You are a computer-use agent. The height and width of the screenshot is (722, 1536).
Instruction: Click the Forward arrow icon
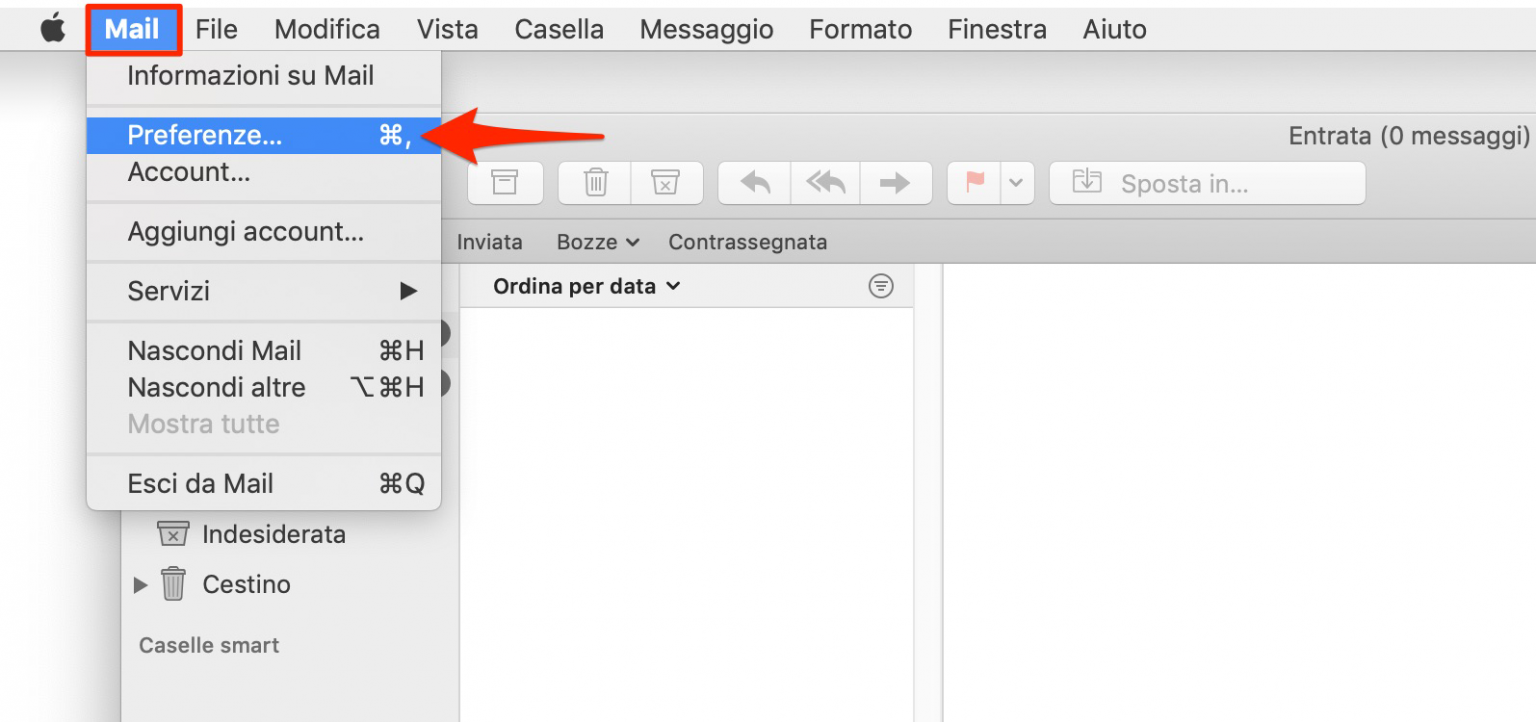(896, 183)
